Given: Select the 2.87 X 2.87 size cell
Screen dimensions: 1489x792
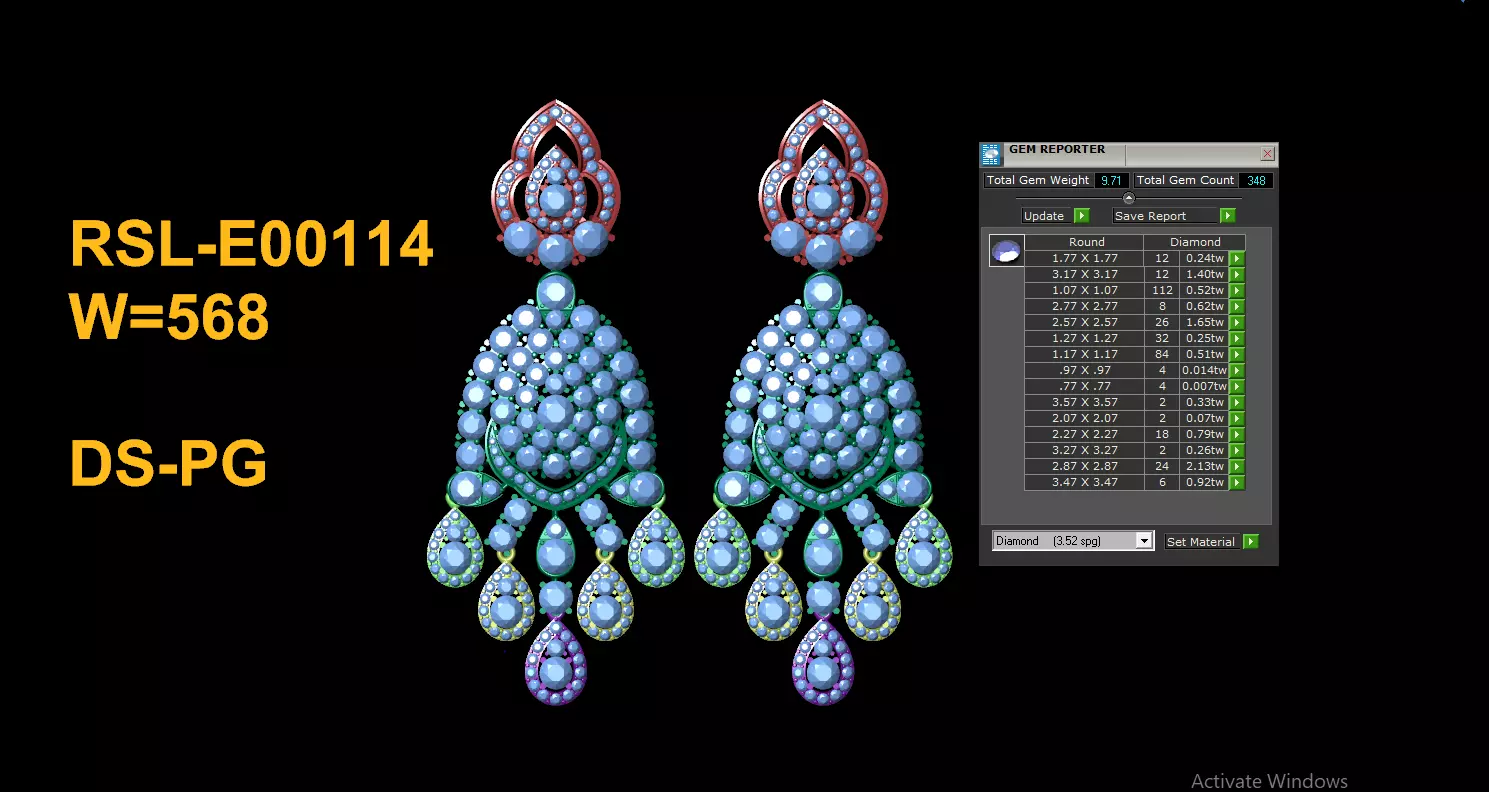Looking at the screenshot, I should tap(1085, 466).
